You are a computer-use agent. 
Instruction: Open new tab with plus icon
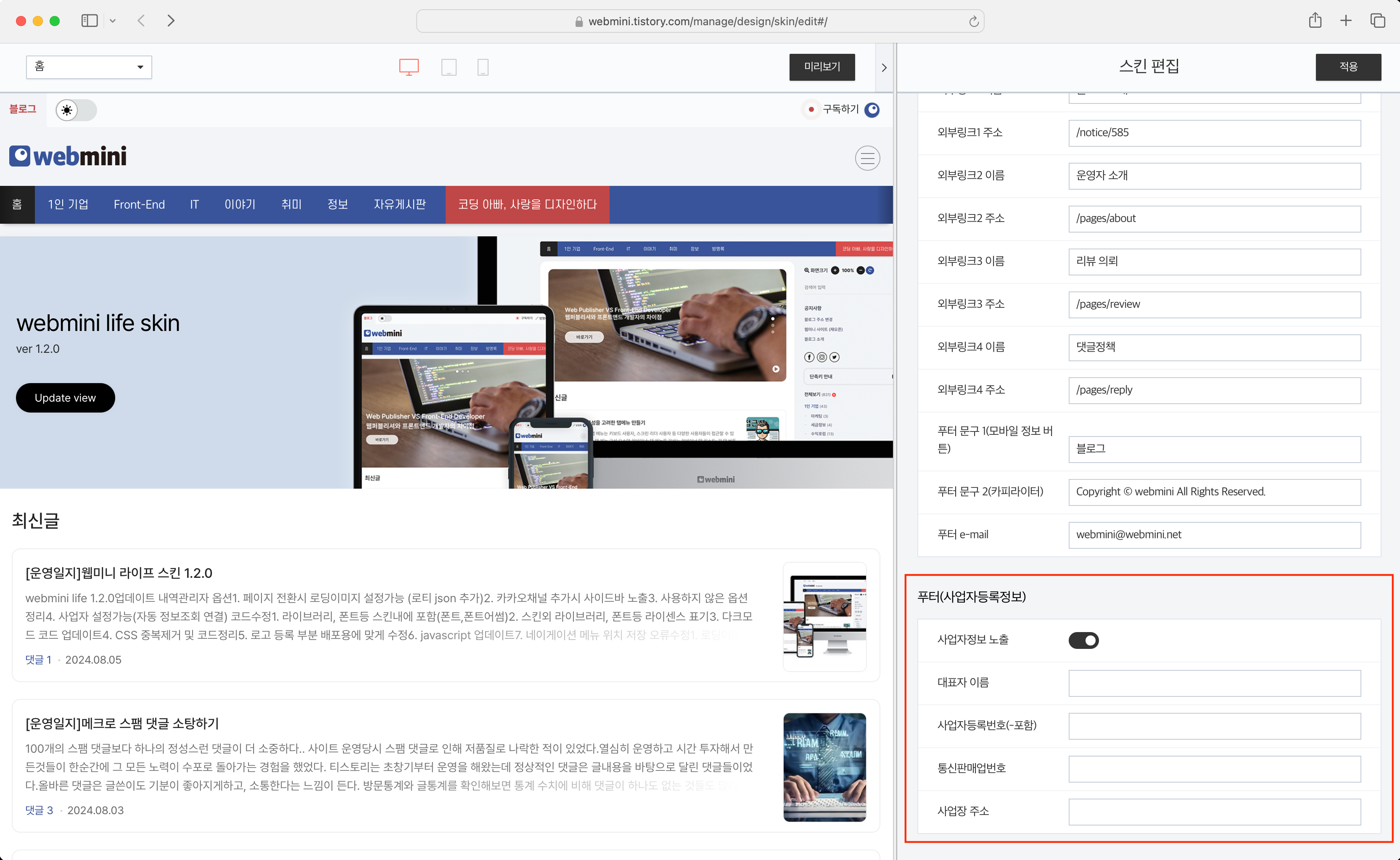(x=1345, y=21)
